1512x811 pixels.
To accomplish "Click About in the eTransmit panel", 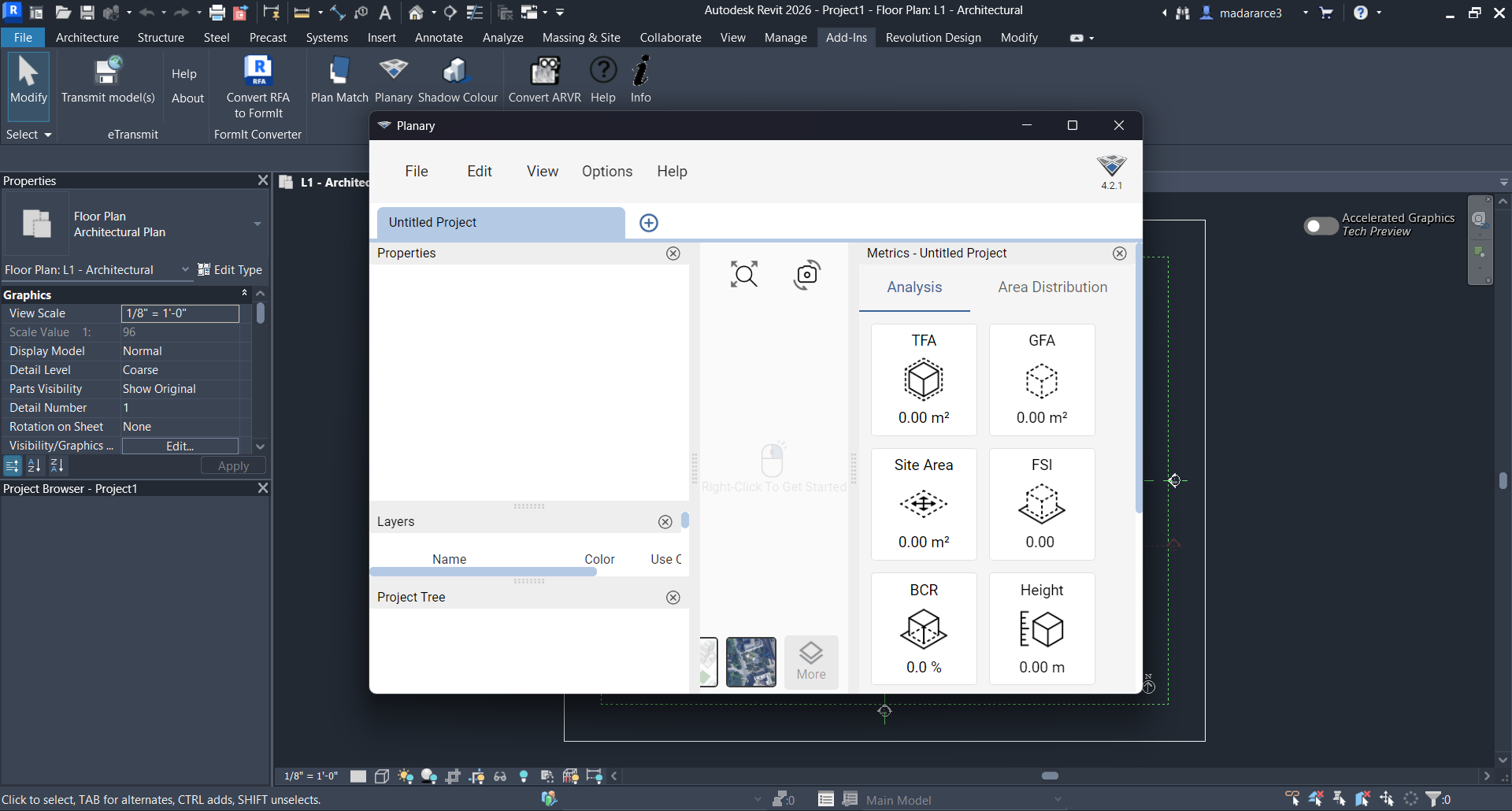I will (x=188, y=98).
